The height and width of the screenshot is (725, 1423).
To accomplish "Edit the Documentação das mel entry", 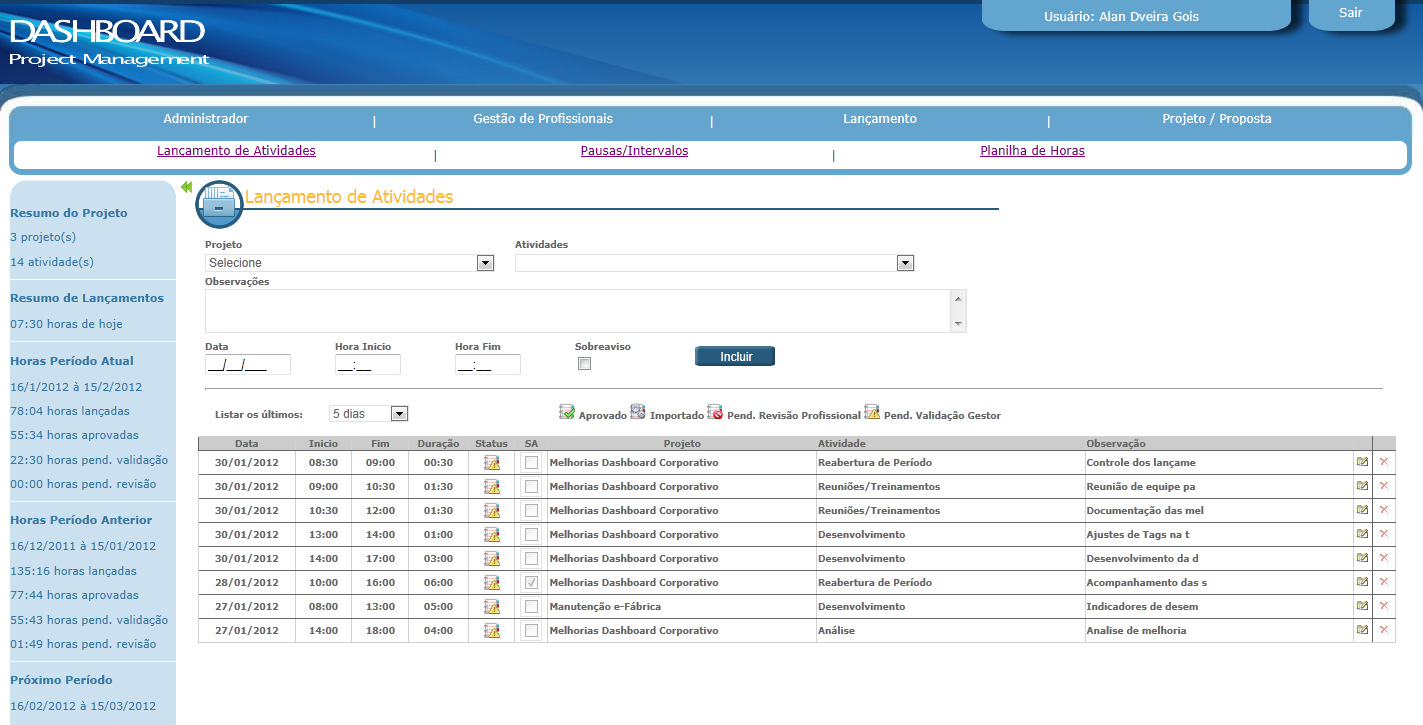I will click(1362, 510).
